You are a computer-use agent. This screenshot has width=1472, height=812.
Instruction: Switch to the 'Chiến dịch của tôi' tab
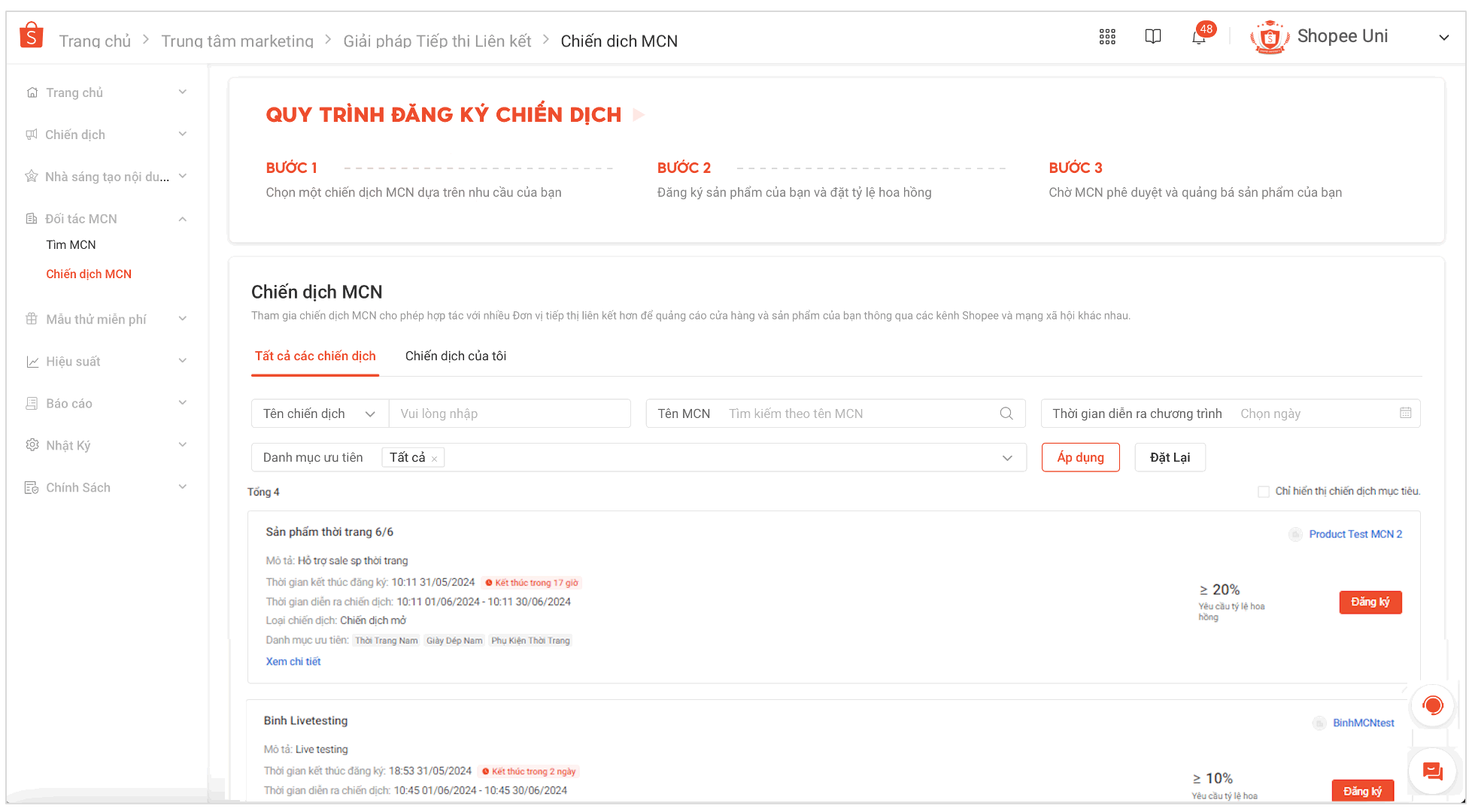click(x=455, y=356)
